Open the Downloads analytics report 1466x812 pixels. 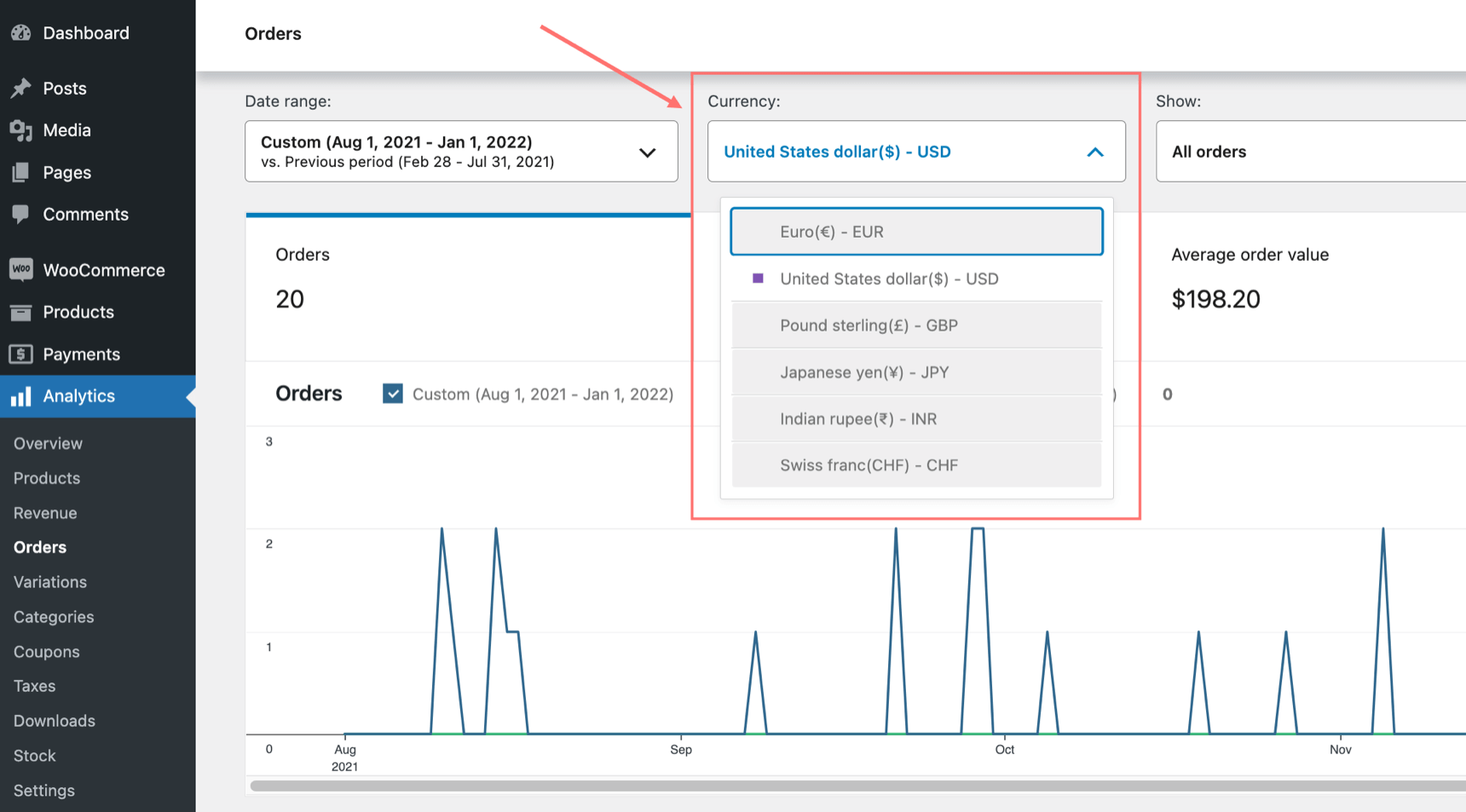tap(54, 720)
